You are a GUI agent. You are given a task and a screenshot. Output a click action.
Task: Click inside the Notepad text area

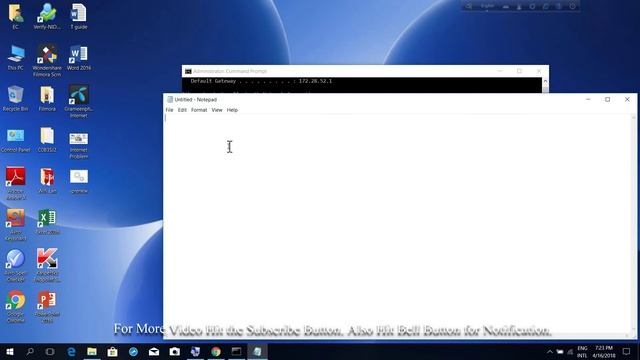point(398,224)
